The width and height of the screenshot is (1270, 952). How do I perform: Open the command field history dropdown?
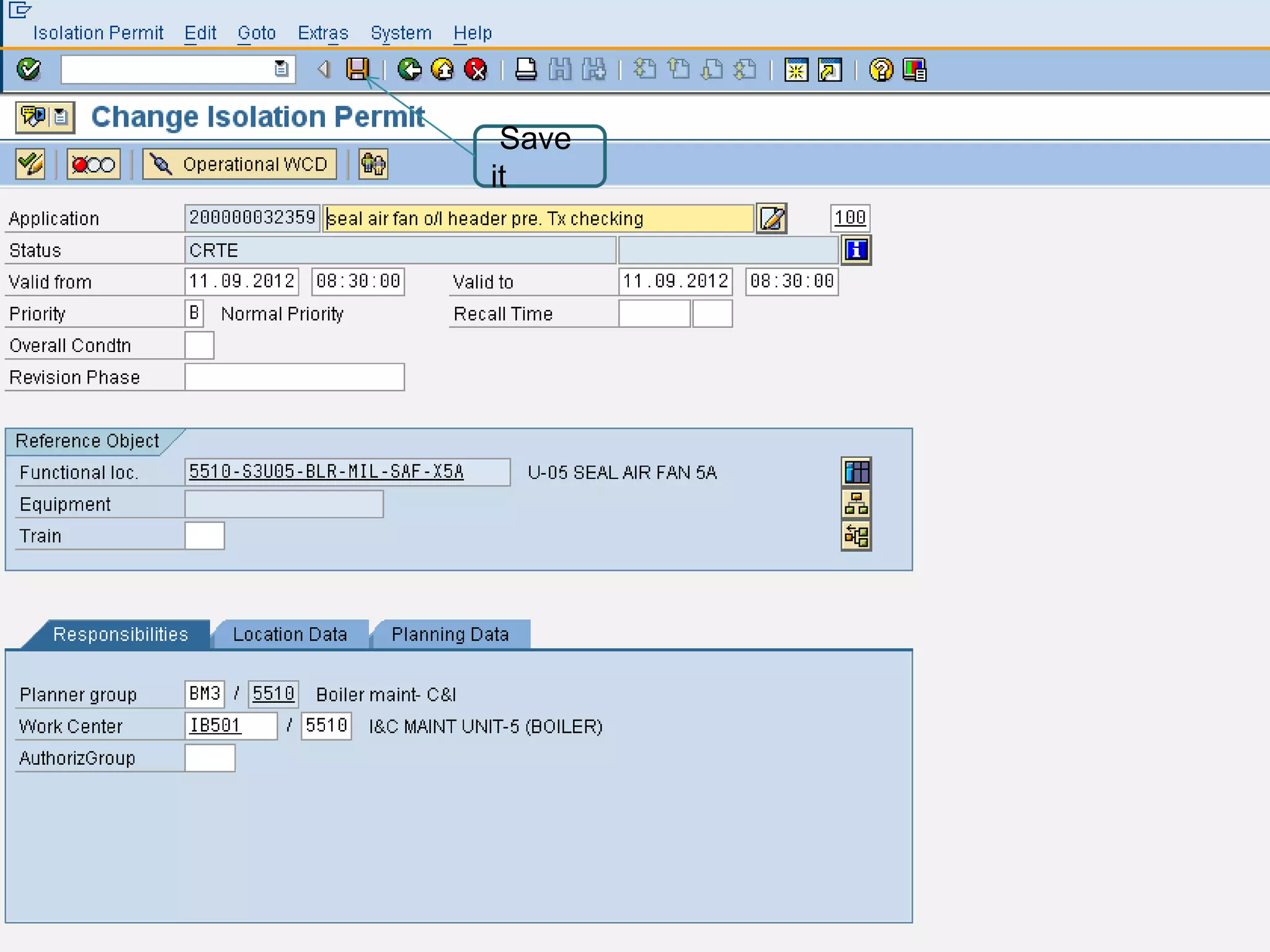(282, 69)
